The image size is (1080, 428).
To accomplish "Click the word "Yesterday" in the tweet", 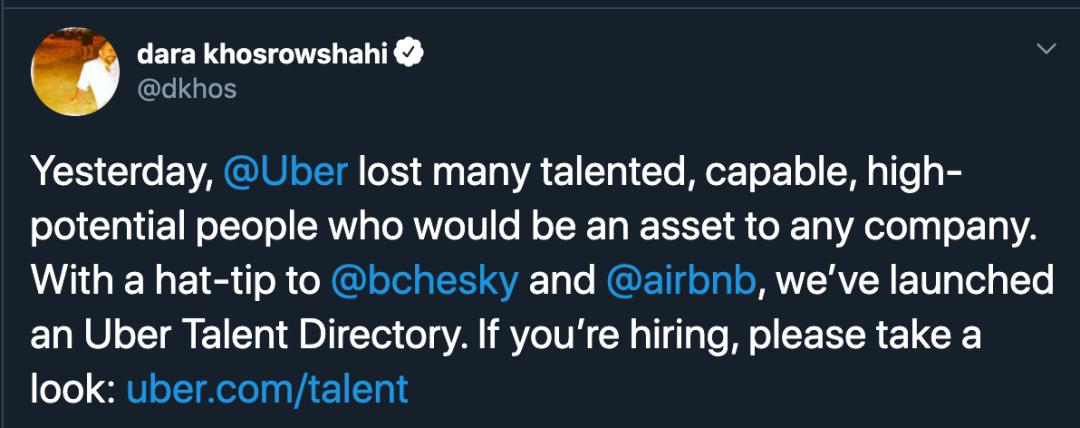I will click(x=117, y=172).
